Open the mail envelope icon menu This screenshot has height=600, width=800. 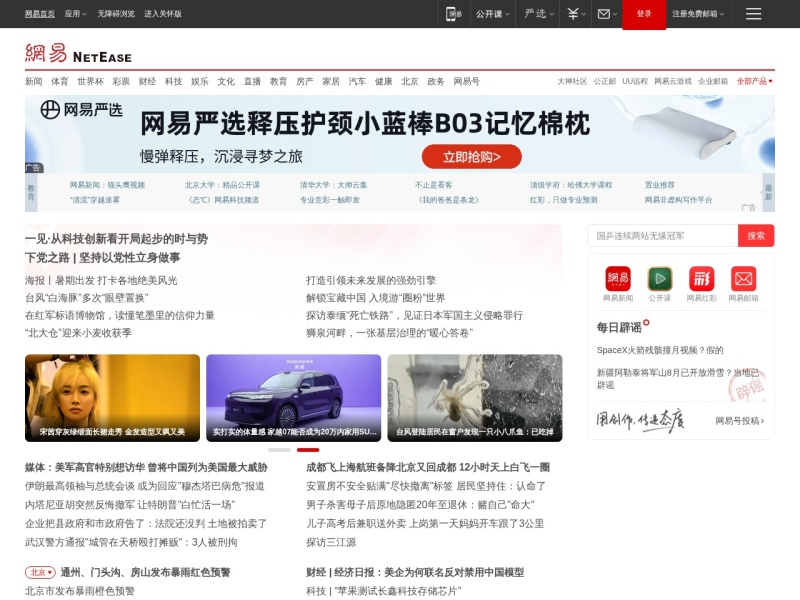[x=607, y=14]
